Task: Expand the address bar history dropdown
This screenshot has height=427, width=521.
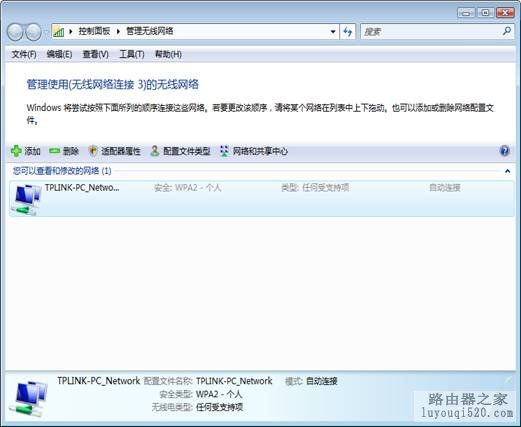Action: [x=333, y=32]
